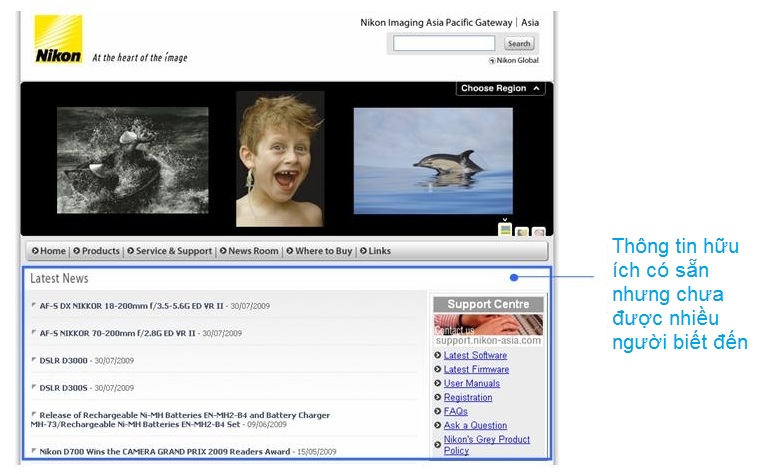Screen dimensions: 771x474
Task: Open Where to Buy menu
Action: pos(324,251)
